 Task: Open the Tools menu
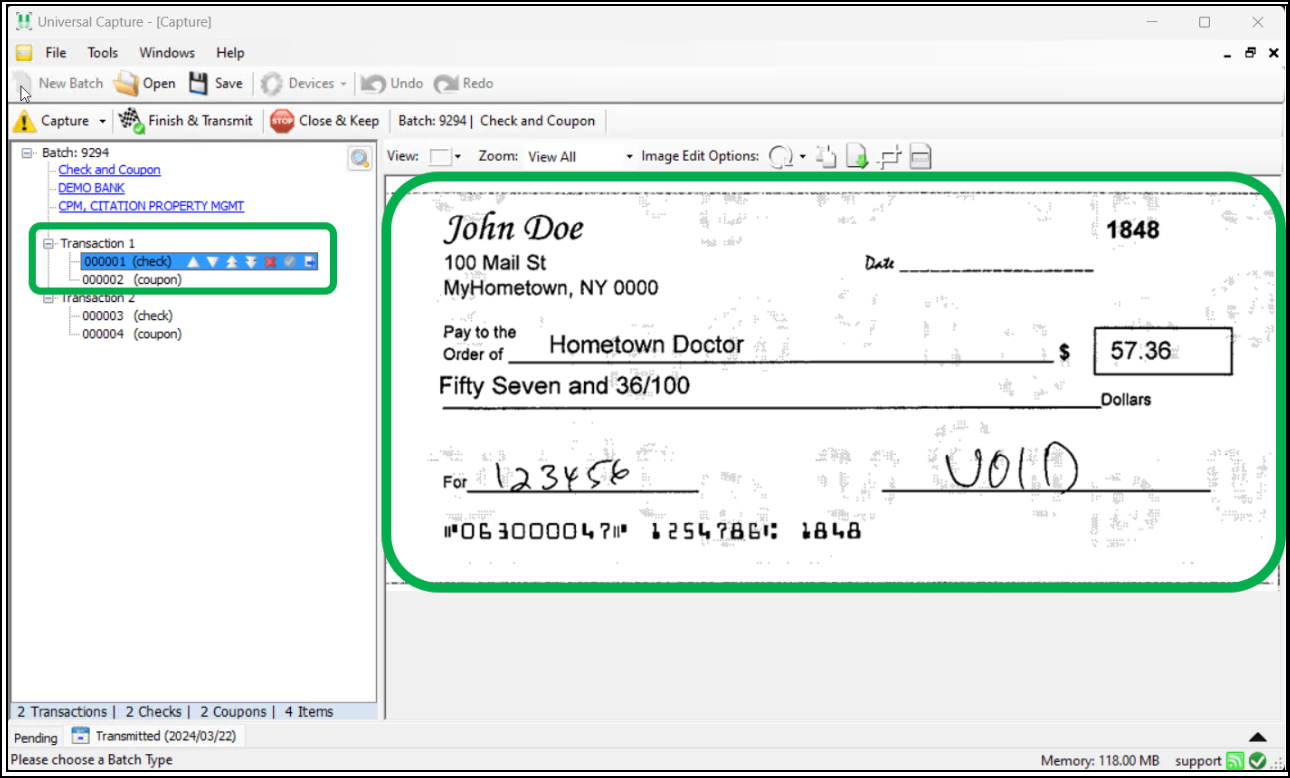pos(102,52)
